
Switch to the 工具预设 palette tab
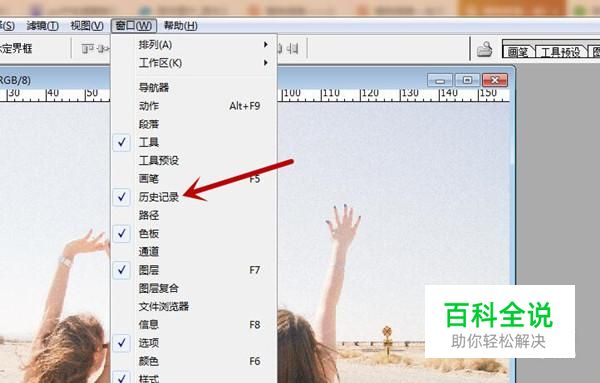(560, 52)
